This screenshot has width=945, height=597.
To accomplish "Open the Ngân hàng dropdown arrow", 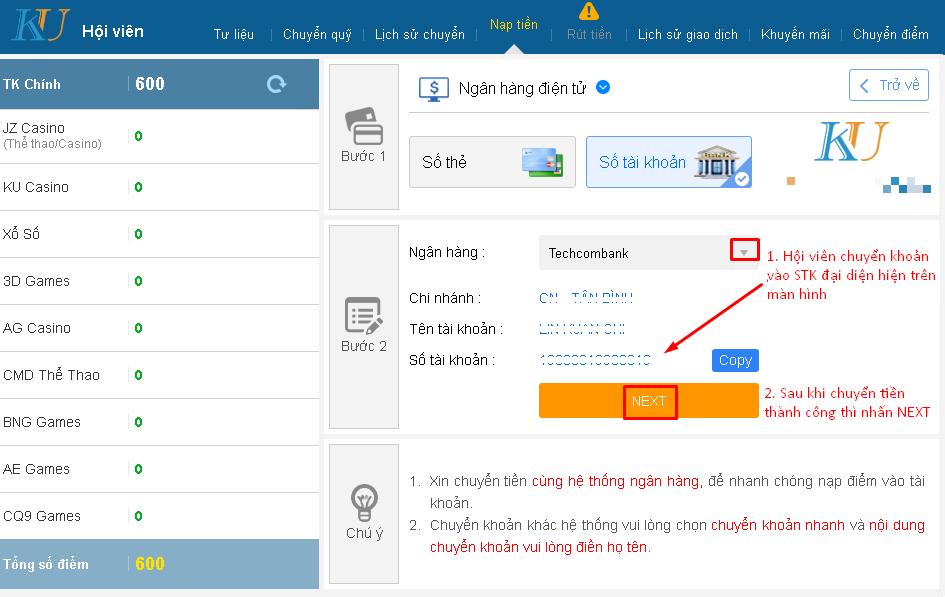I will 745,251.
